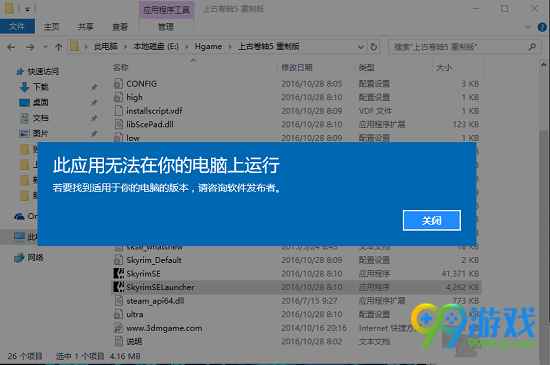Go up one folder level
The height and width of the screenshot is (365, 550).
(59, 47)
